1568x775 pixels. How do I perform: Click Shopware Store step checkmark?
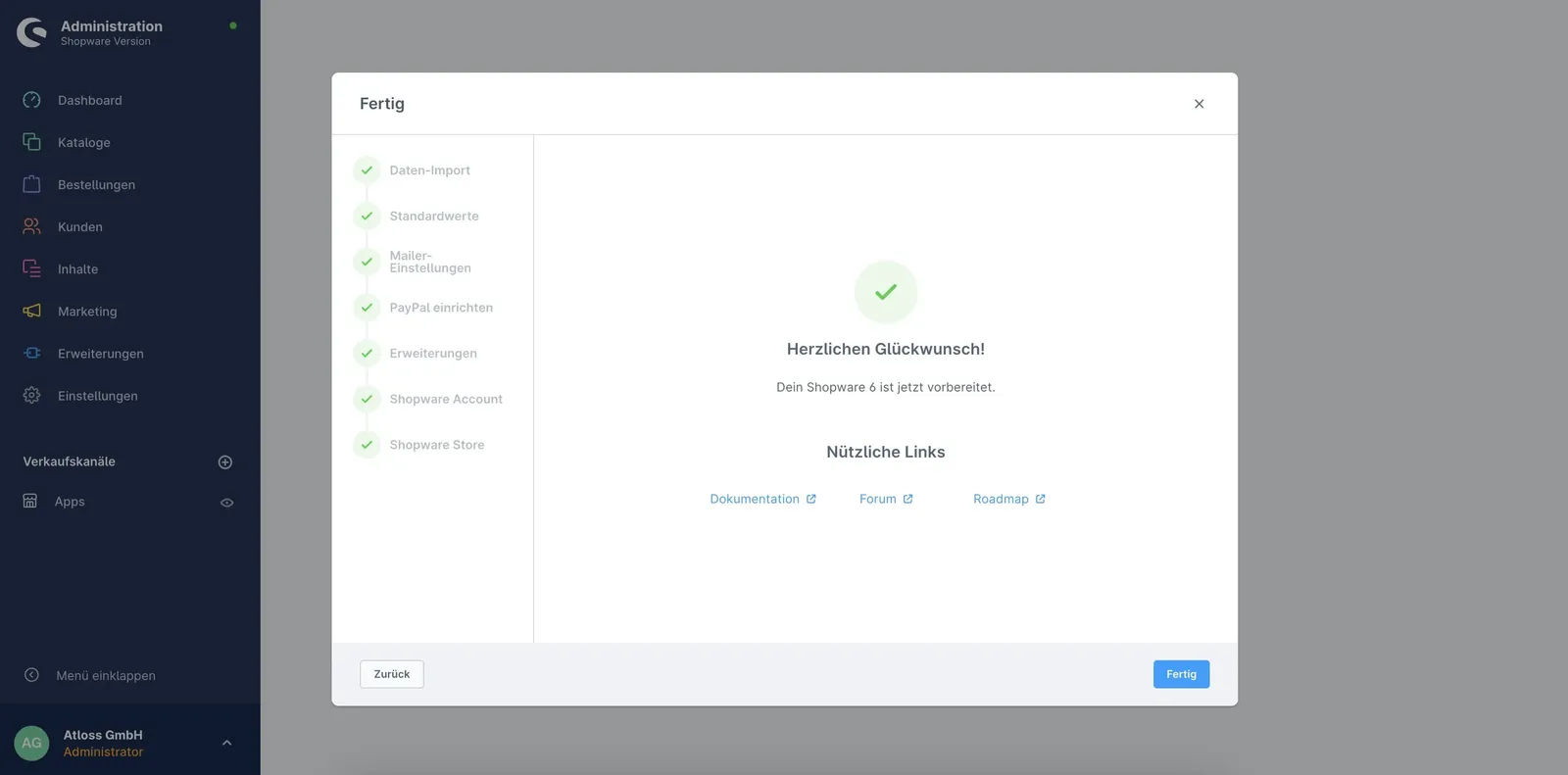[x=367, y=445]
